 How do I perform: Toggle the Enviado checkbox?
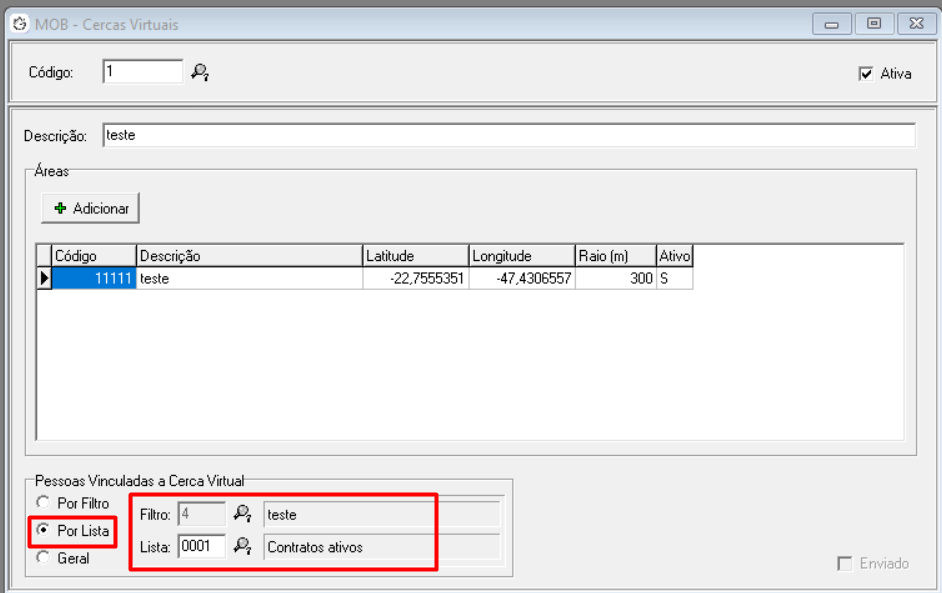(x=844, y=564)
